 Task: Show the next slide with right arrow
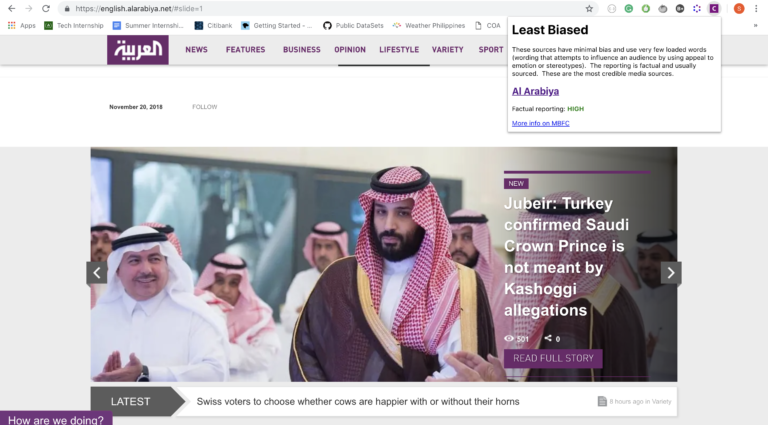coord(671,273)
